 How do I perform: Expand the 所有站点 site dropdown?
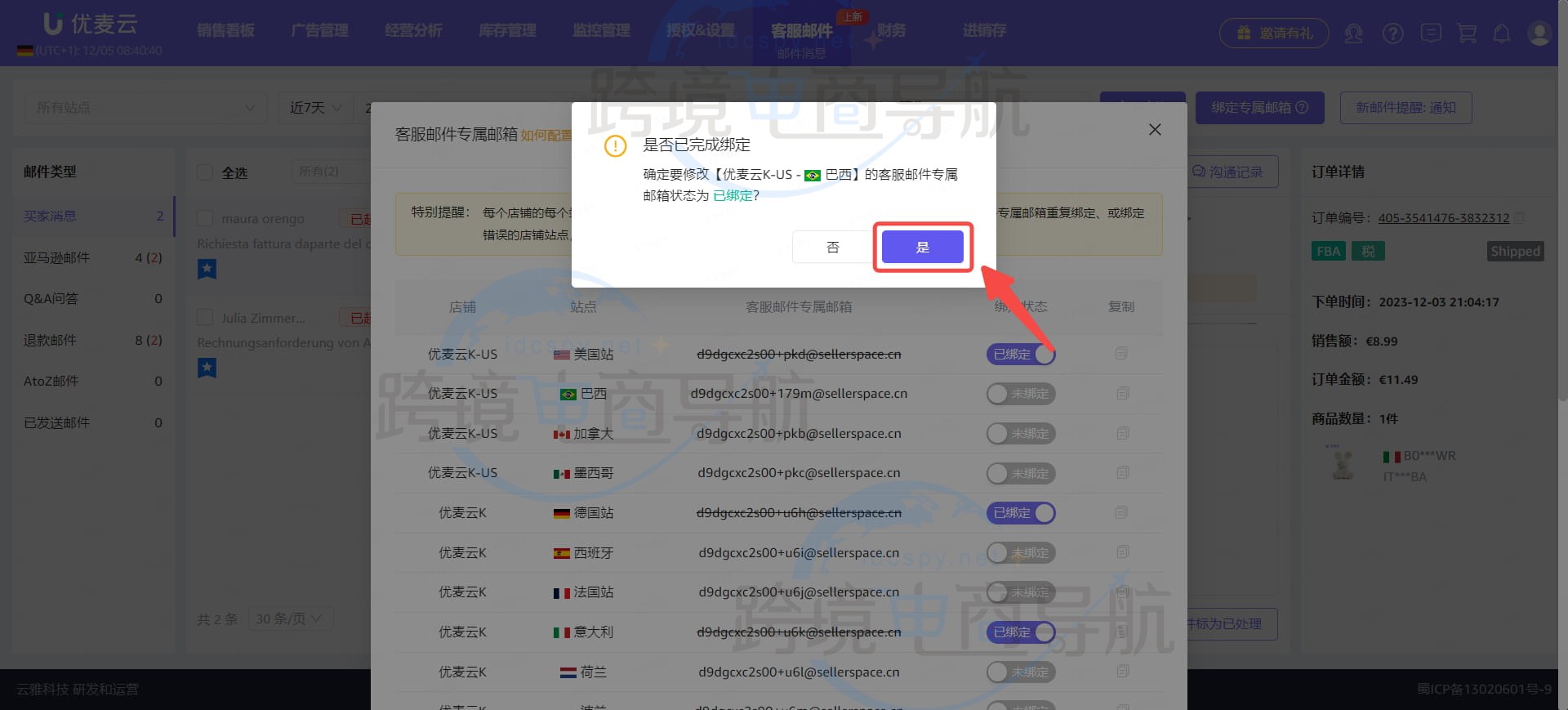[145, 108]
